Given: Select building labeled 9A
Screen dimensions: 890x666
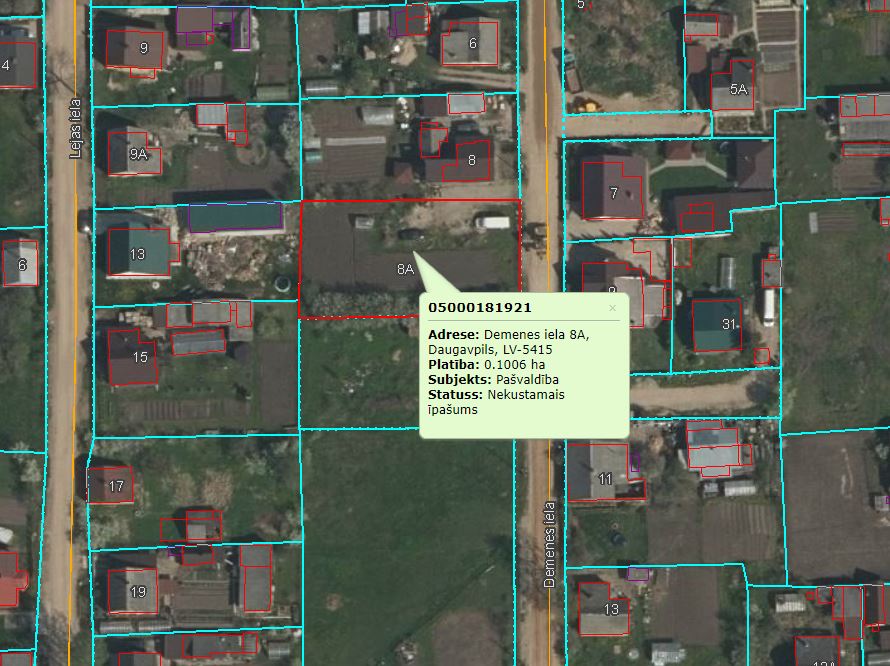Looking at the screenshot, I should pos(135,153).
